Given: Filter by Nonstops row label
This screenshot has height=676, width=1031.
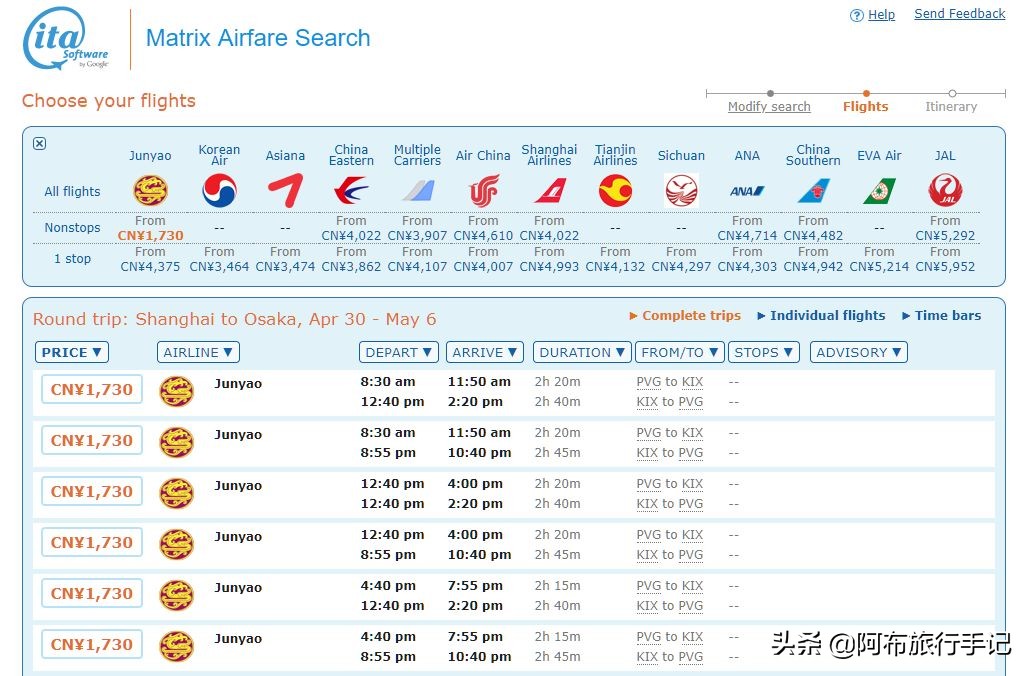Looking at the screenshot, I should pos(72,228).
